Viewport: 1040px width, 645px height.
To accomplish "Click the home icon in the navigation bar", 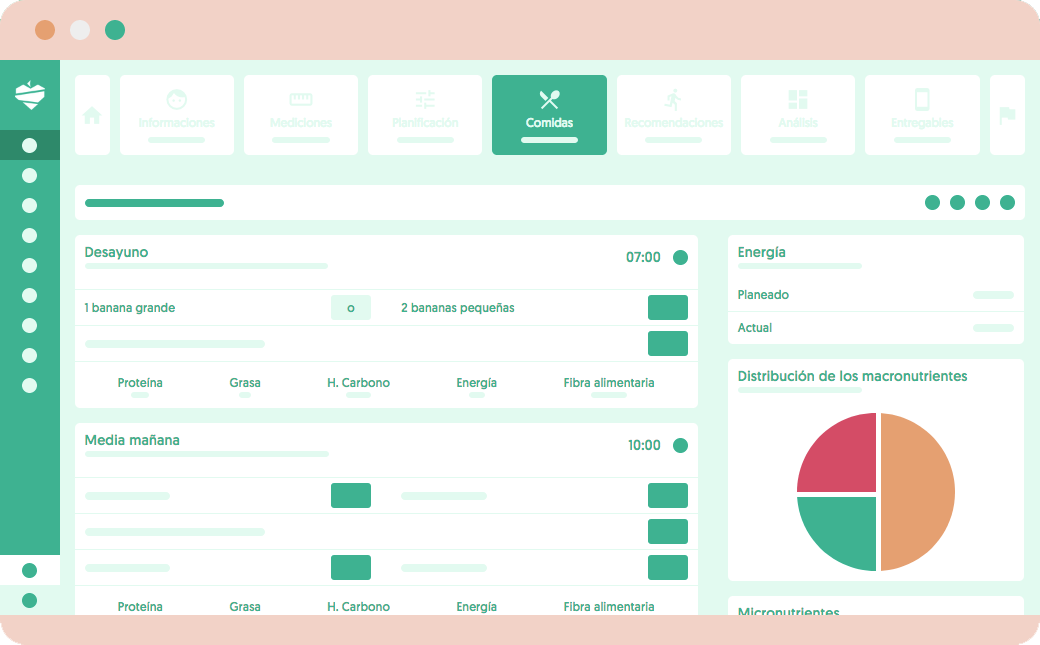I will (92, 115).
